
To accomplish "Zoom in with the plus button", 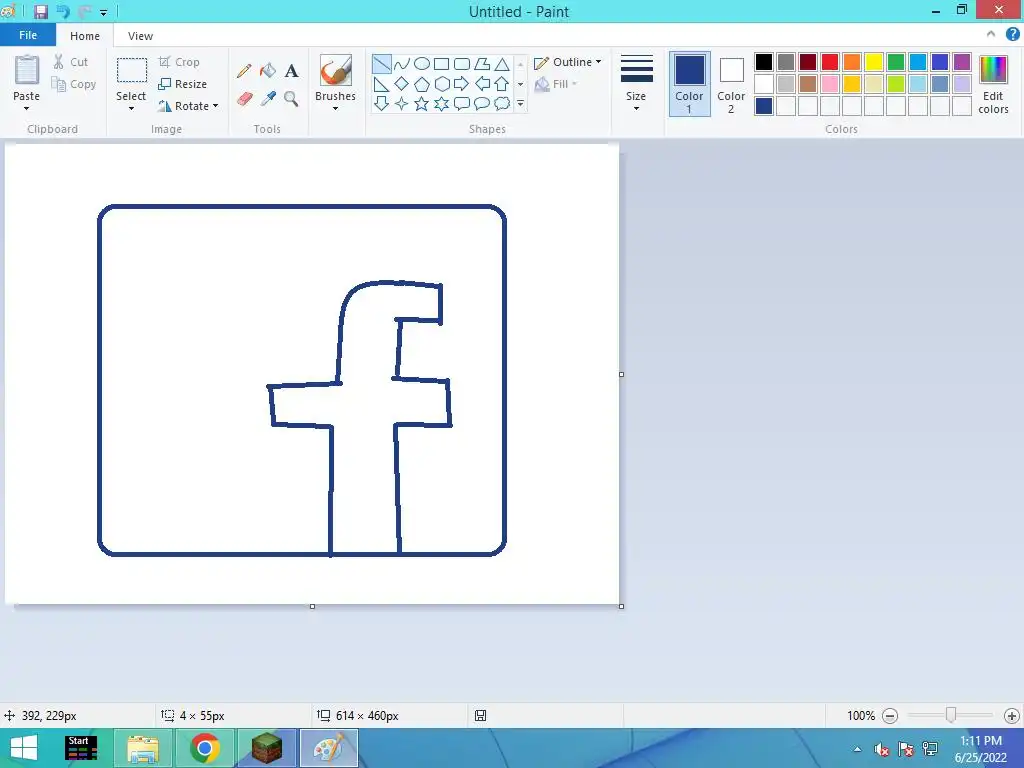I will 1012,716.
